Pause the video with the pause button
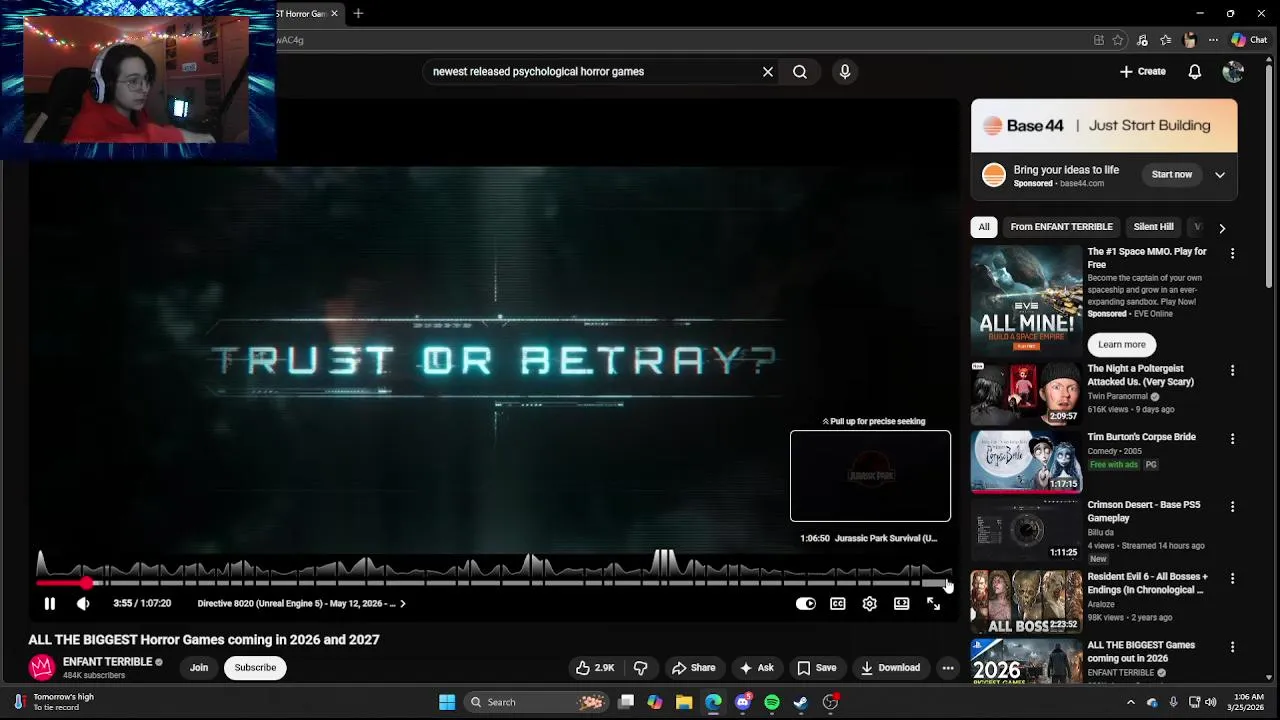The image size is (1280, 720). point(49,603)
